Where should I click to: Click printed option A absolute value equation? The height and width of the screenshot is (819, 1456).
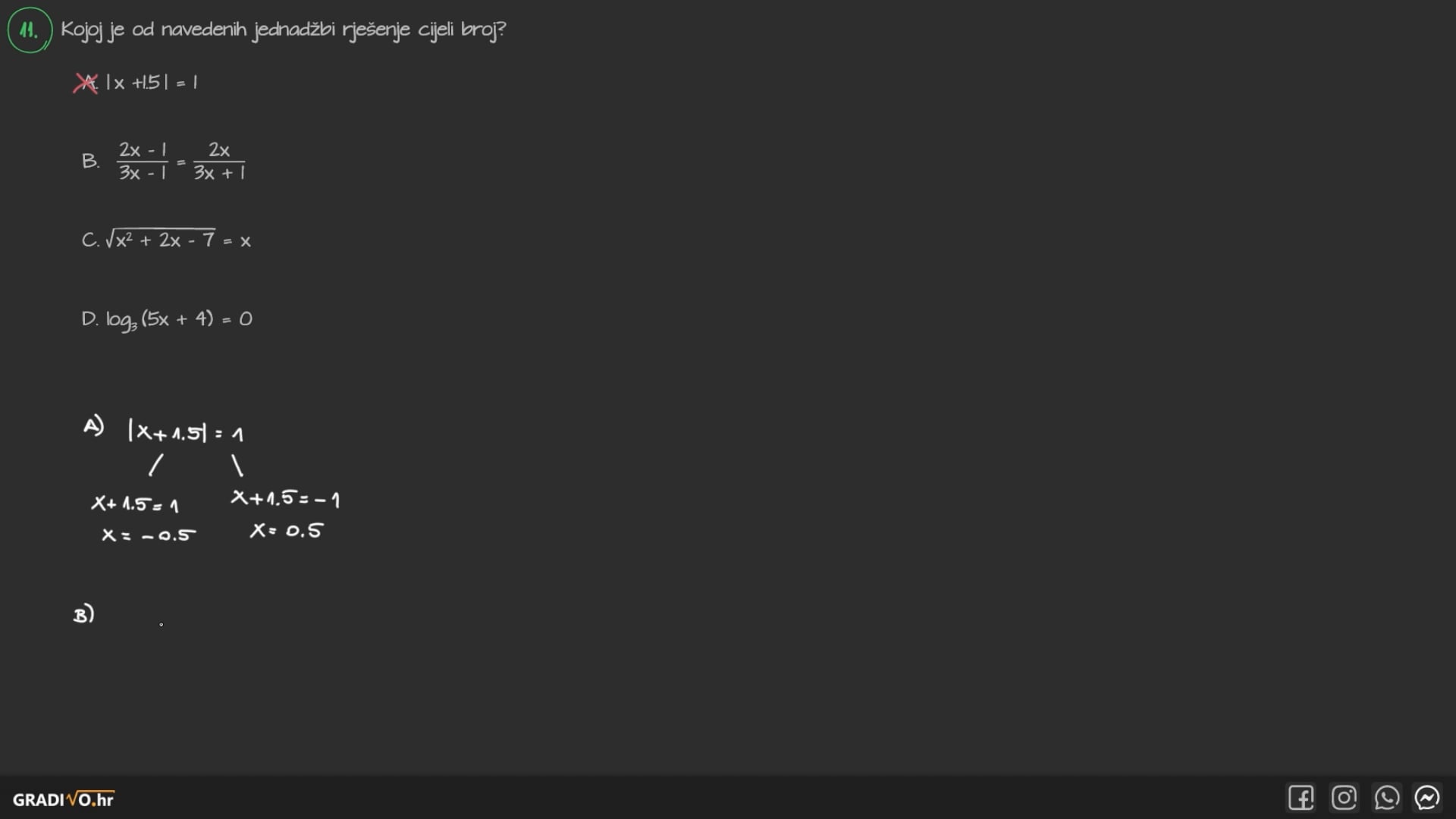152,83
